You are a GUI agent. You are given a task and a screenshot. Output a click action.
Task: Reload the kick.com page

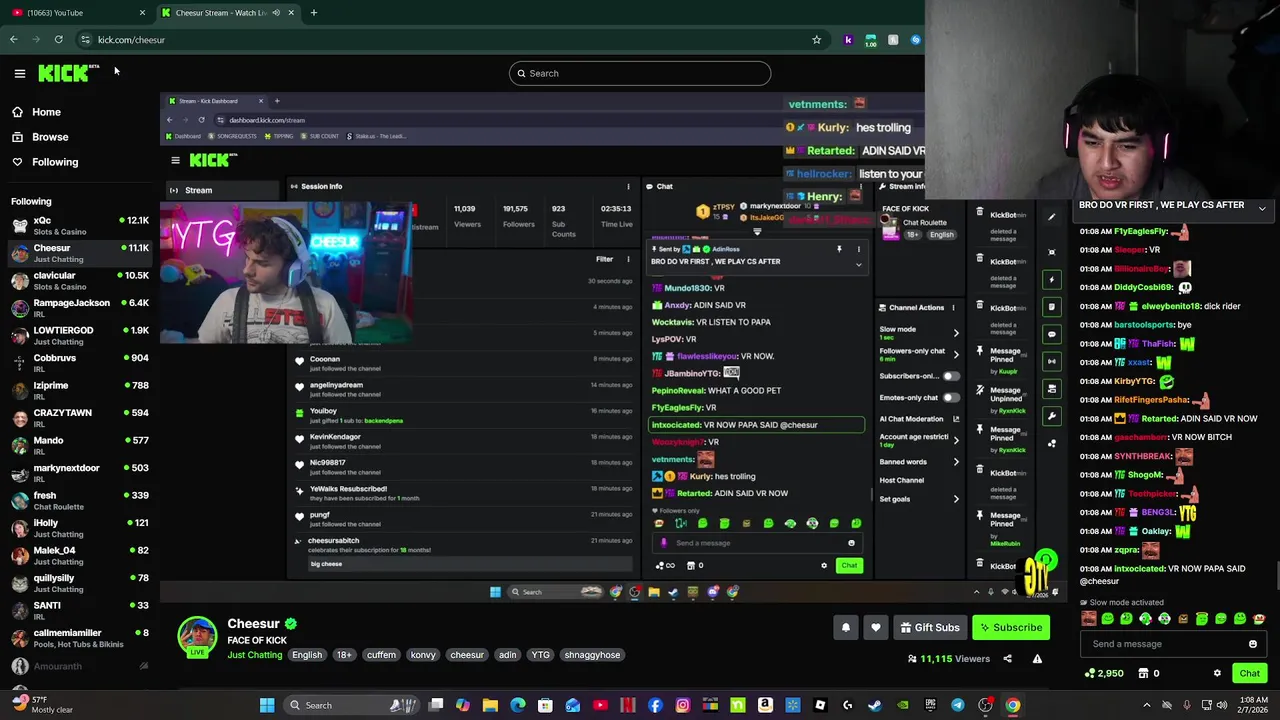click(58, 40)
